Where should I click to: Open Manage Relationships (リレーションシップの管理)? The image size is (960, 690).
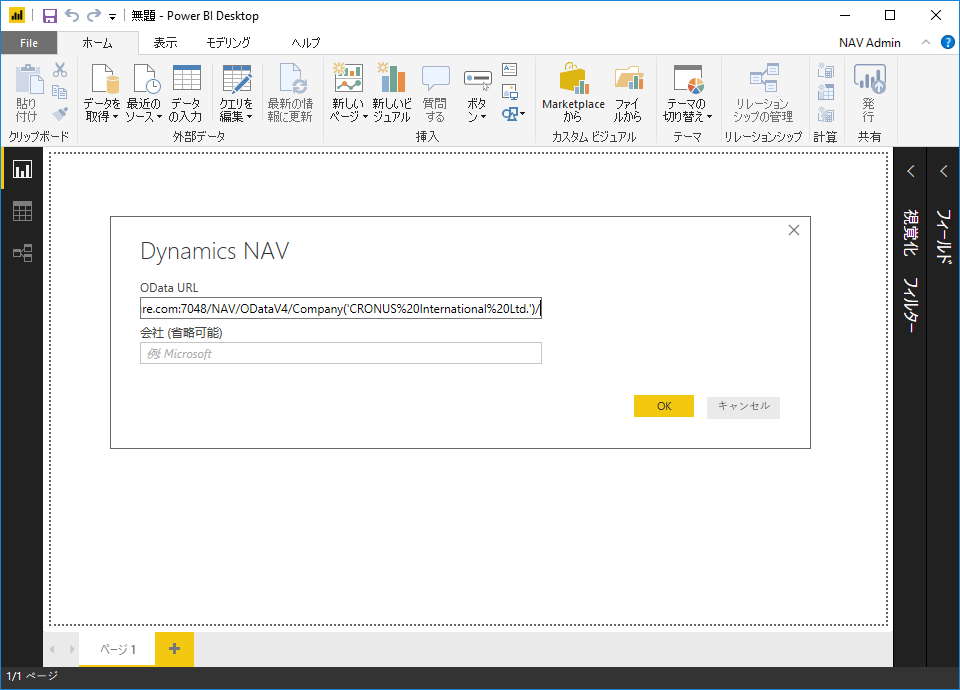point(763,93)
